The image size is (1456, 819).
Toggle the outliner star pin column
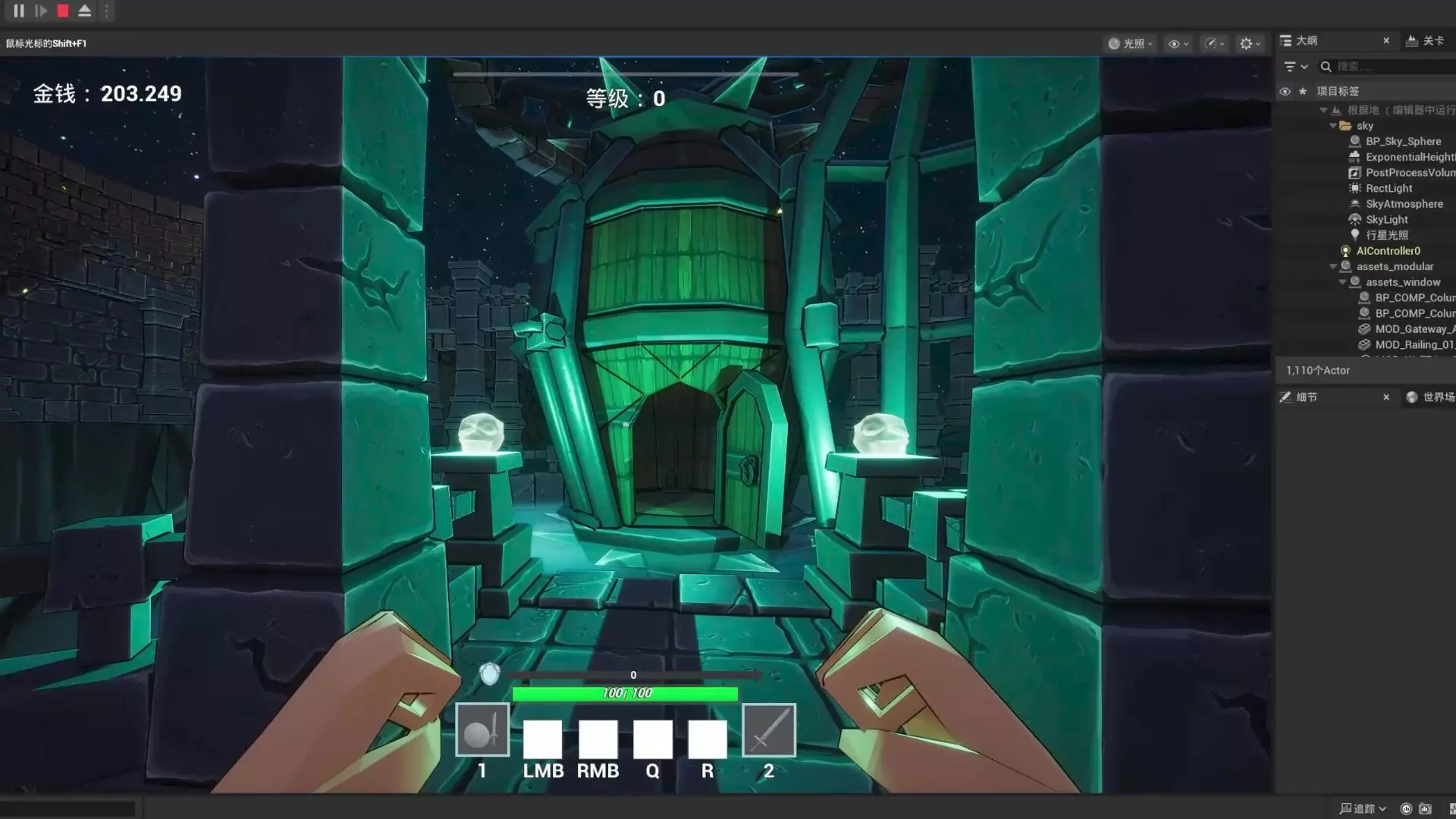coord(1303,92)
